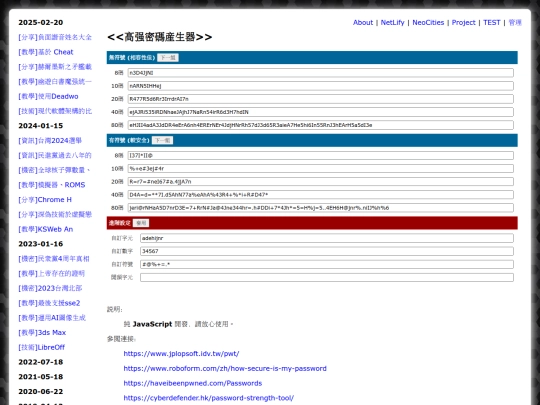Open the roboform how-secure-is-my-password link
This screenshot has height=405, width=540.
click(x=225, y=368)
